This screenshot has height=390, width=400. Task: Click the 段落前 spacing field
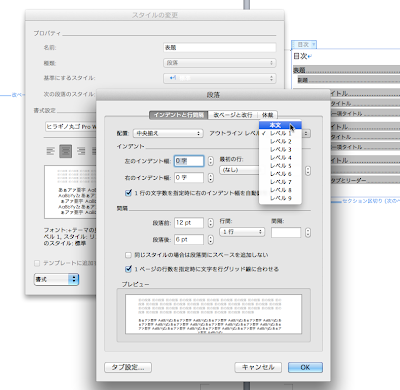click(189, 223)
